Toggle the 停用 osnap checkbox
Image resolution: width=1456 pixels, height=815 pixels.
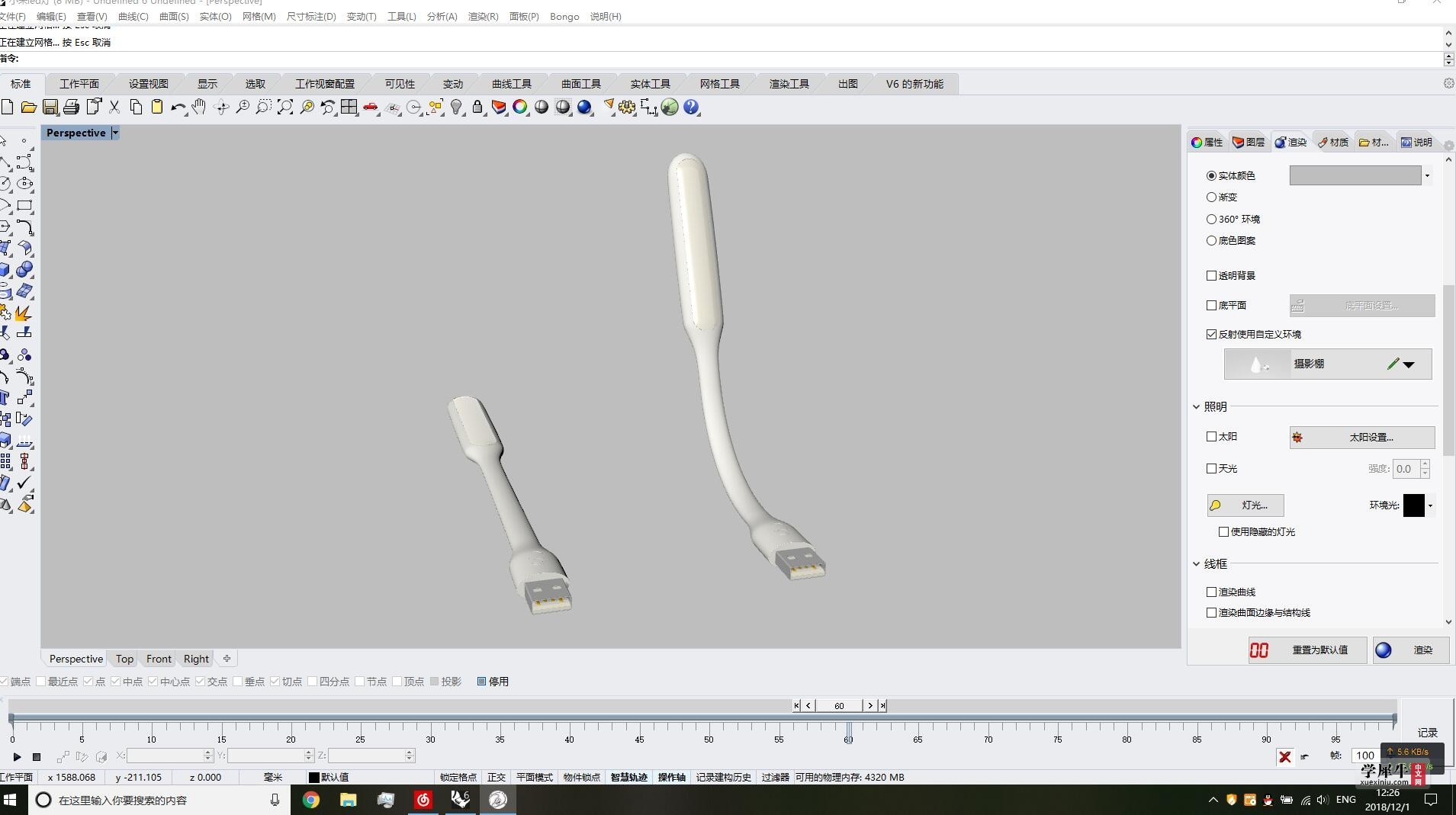(481, 682)
